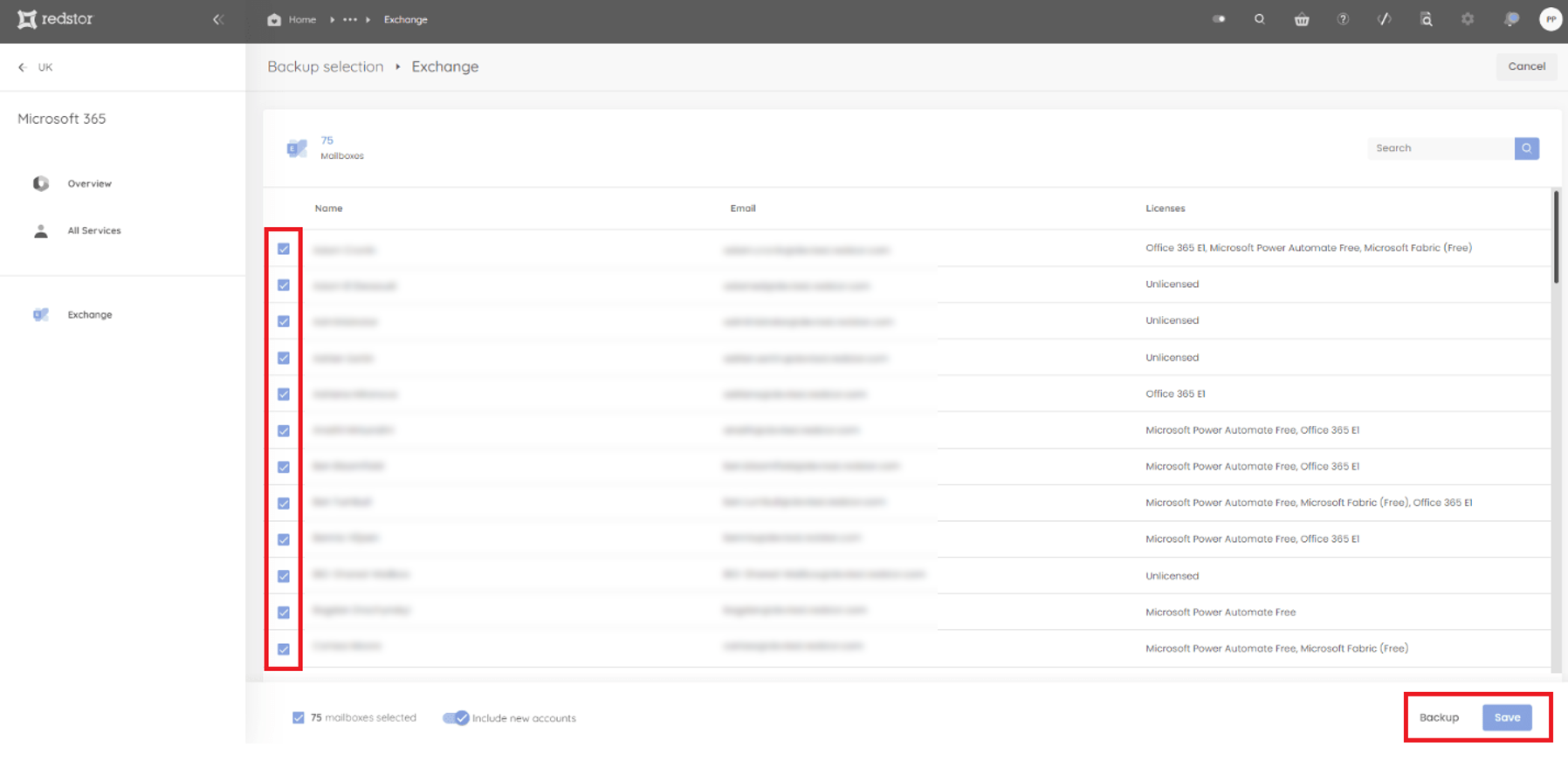1568x761 pixels.
Task: Open the top bar search icon
Action: click(1259, 19)
